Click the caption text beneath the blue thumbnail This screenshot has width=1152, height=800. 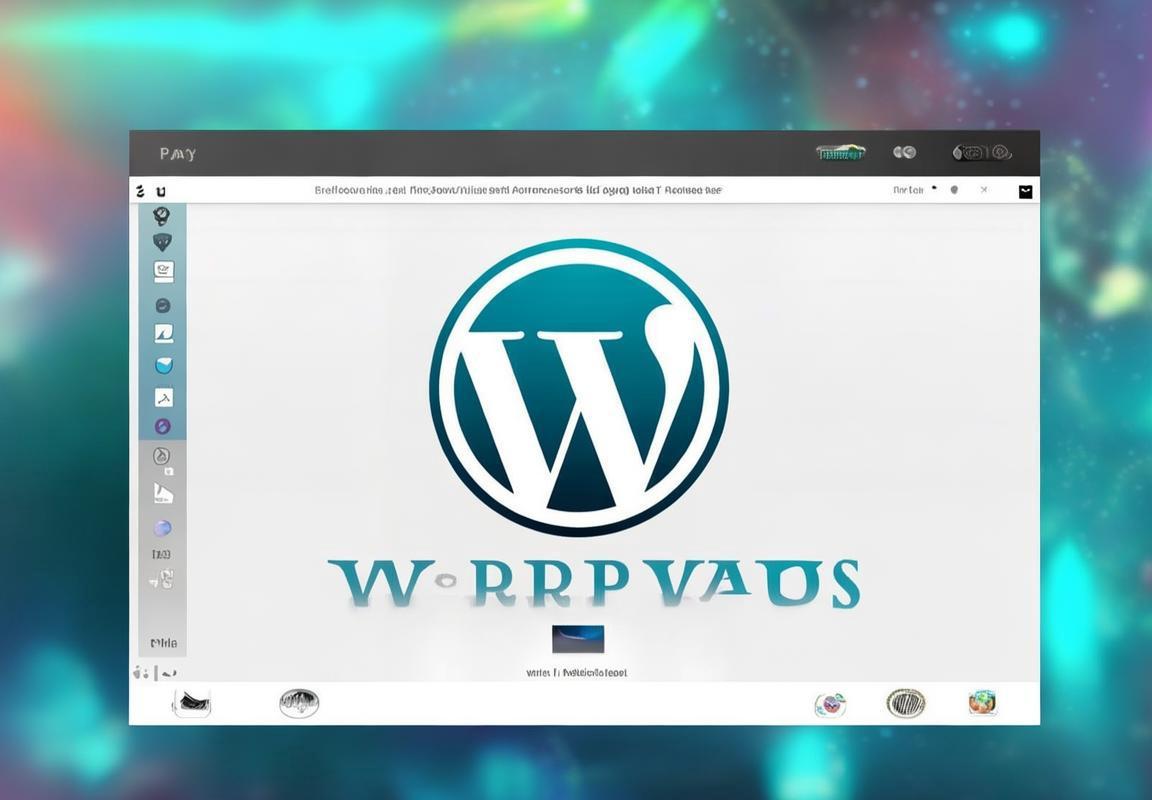[x=577, y=672]
